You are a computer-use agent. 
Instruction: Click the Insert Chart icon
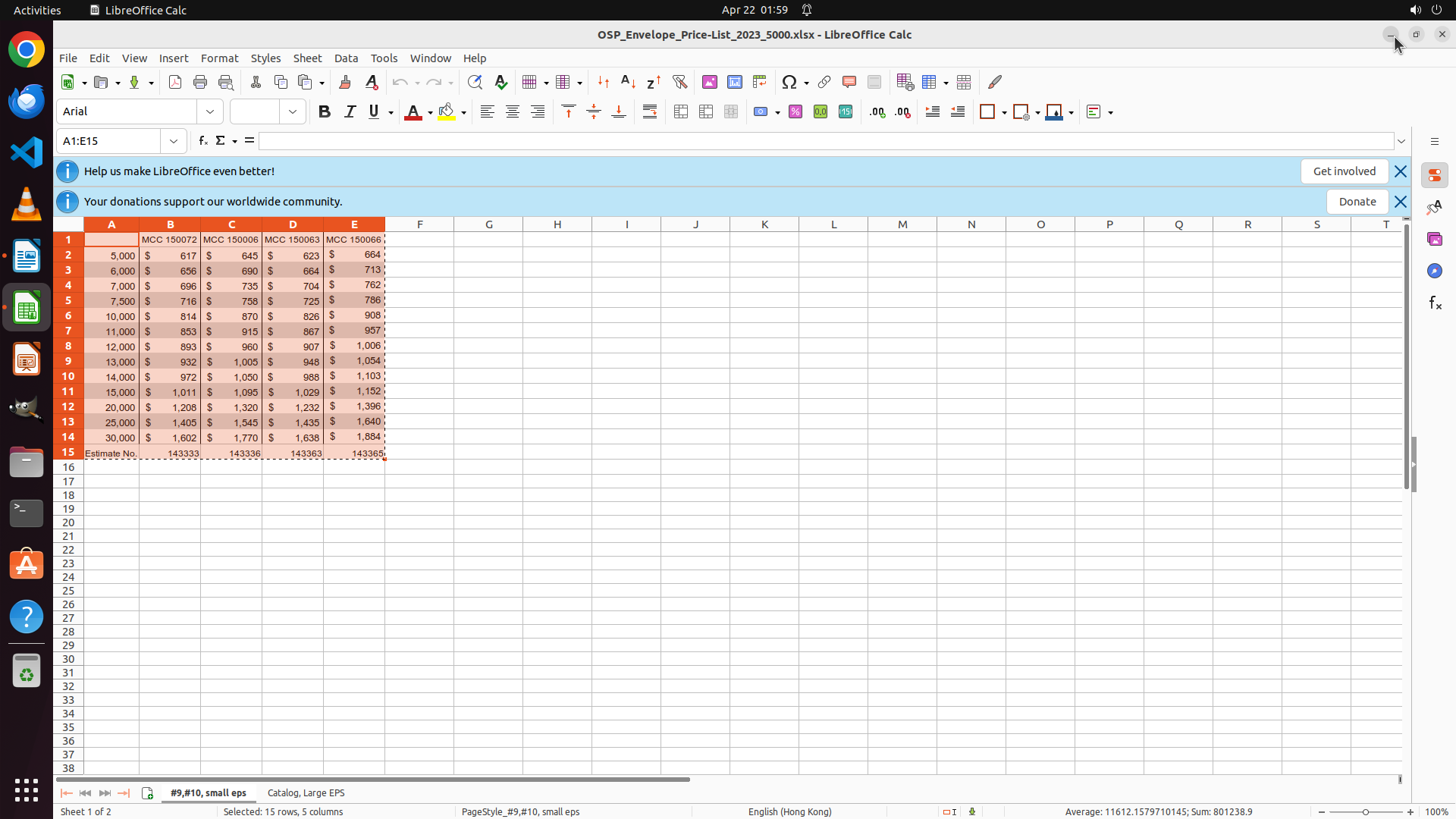point(734,82)
